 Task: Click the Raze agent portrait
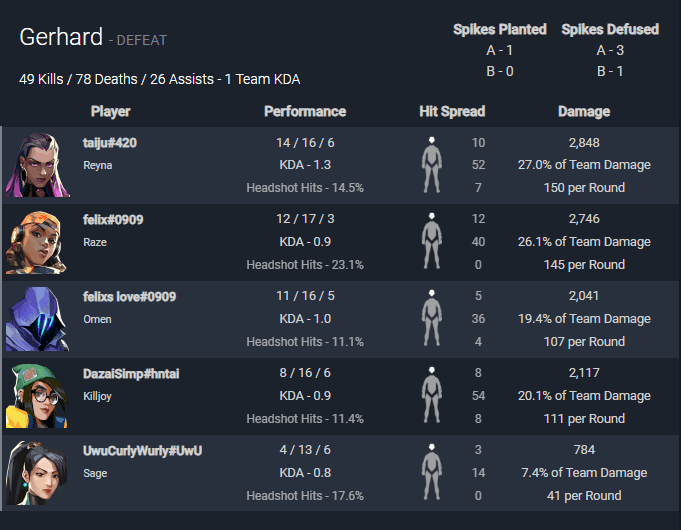pos(37,242)
